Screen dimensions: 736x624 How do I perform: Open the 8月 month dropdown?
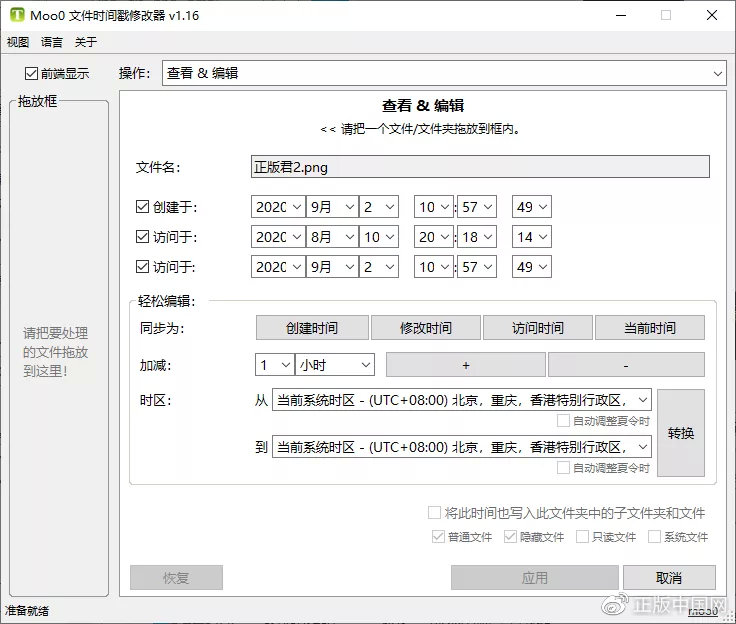(x=332, y=237)
